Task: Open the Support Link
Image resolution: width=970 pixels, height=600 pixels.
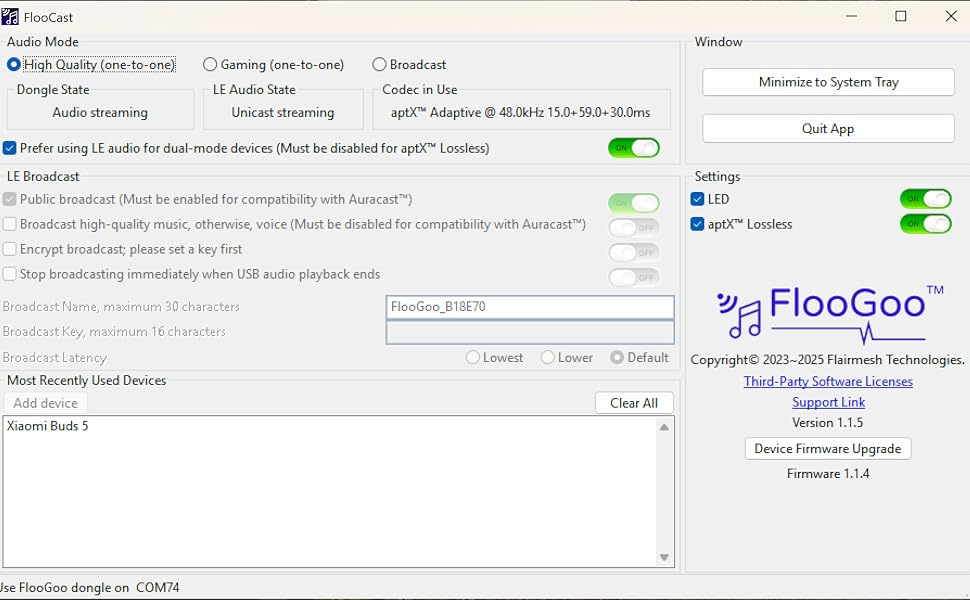Action: coord(828,403)
